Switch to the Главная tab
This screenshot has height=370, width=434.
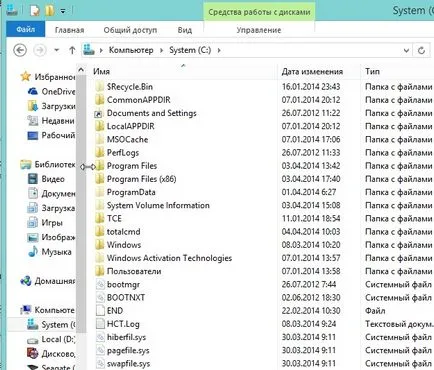coord(69,30)
